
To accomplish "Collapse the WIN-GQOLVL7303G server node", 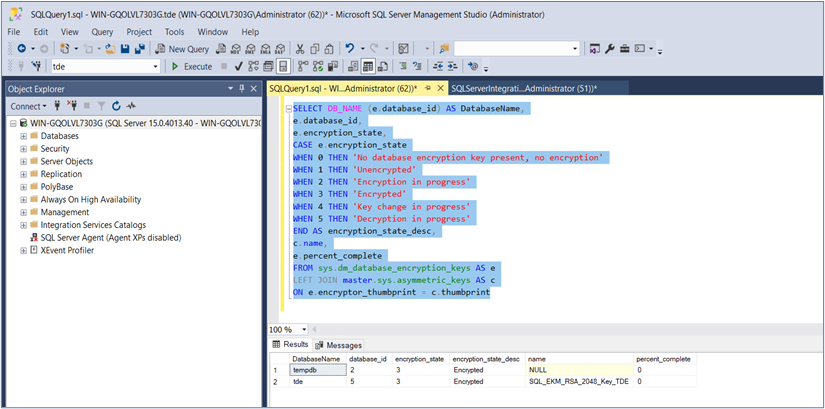I will coord(13,123).
